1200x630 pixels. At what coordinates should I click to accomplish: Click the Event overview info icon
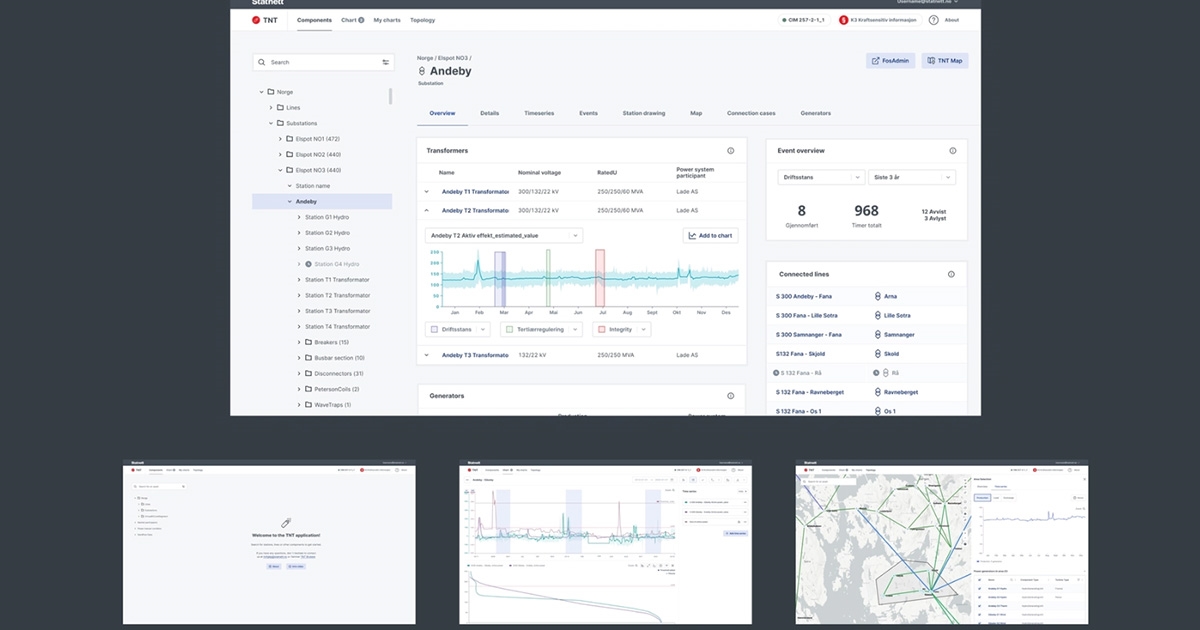point(952,151)
